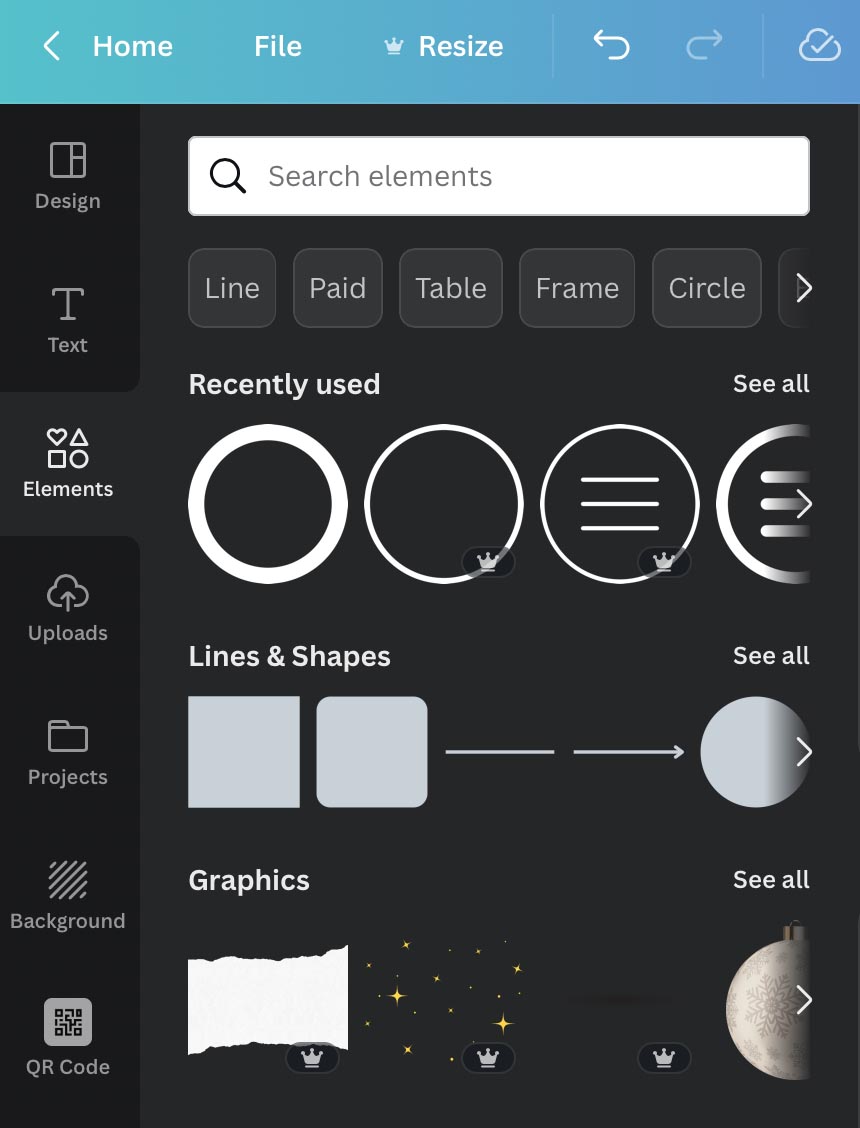Image resolution: width=860 pixels, height=1128 pixels.
Task: Expand more filter chips with the arrow
Action: tap(803, 288)
